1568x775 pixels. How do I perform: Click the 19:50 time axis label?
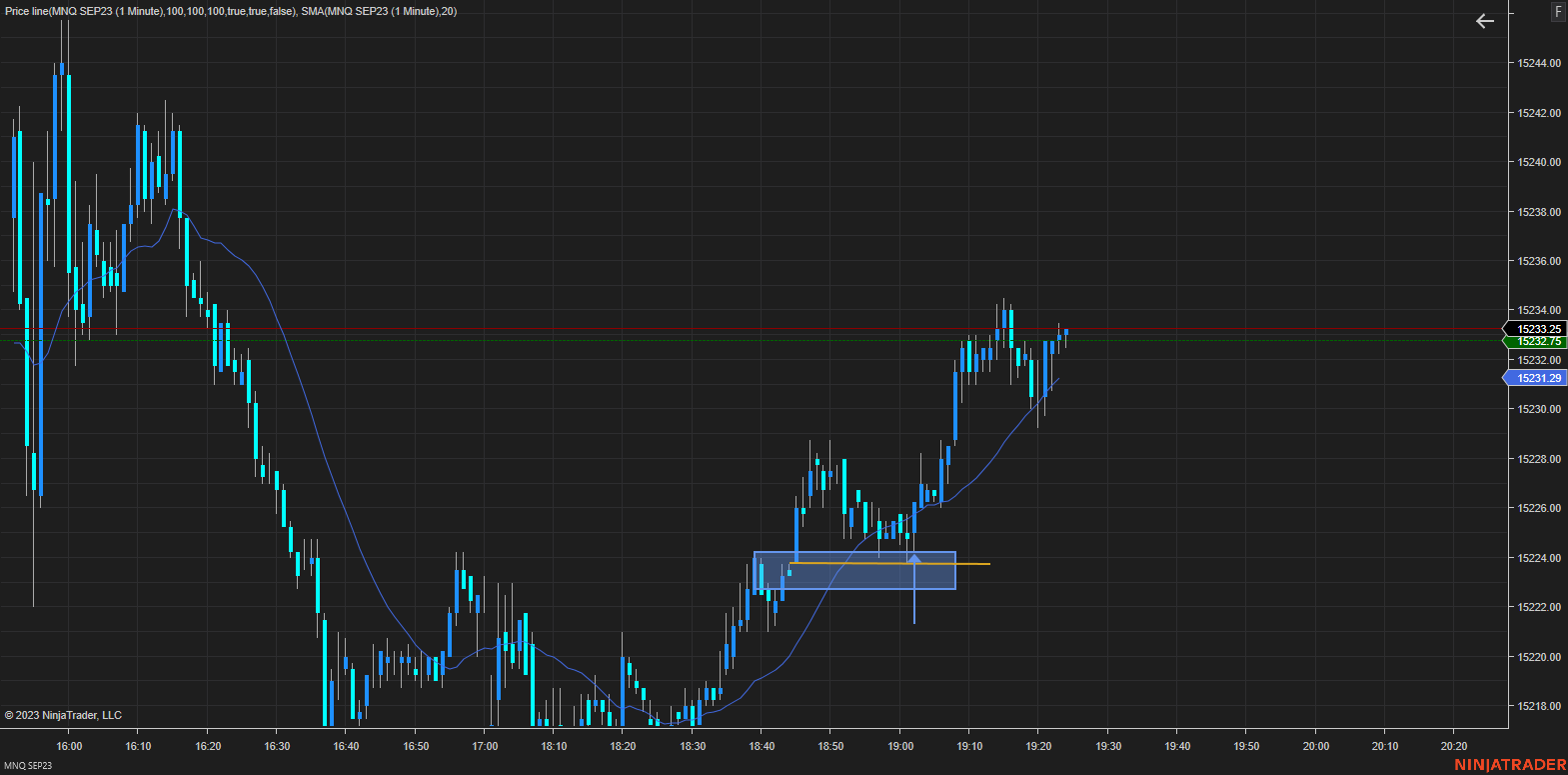[1246, 746]
